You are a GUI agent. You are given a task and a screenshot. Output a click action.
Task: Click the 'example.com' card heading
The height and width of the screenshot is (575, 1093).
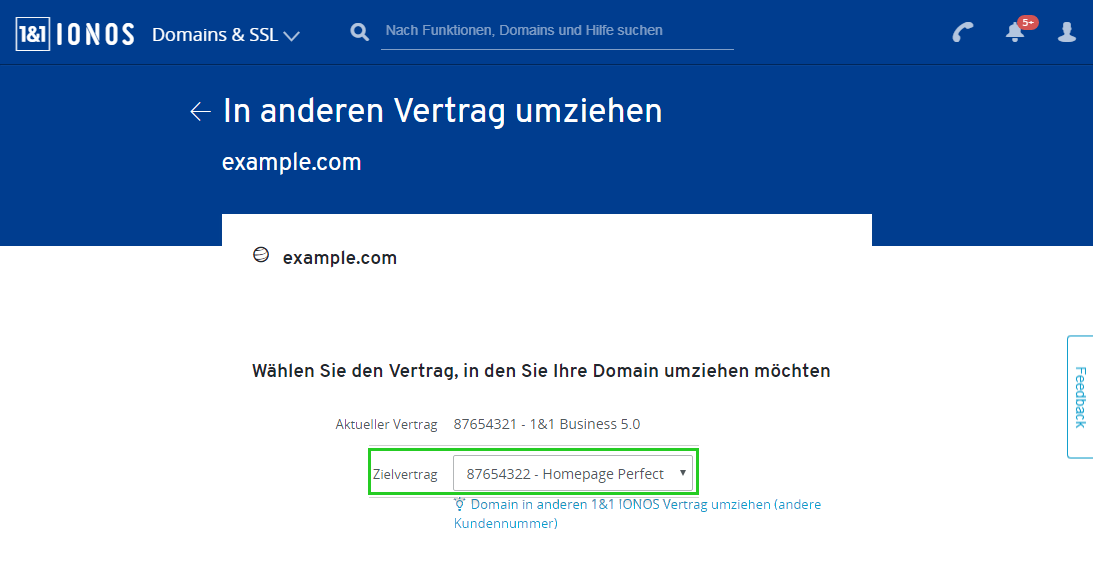click(x=339, y=258)
